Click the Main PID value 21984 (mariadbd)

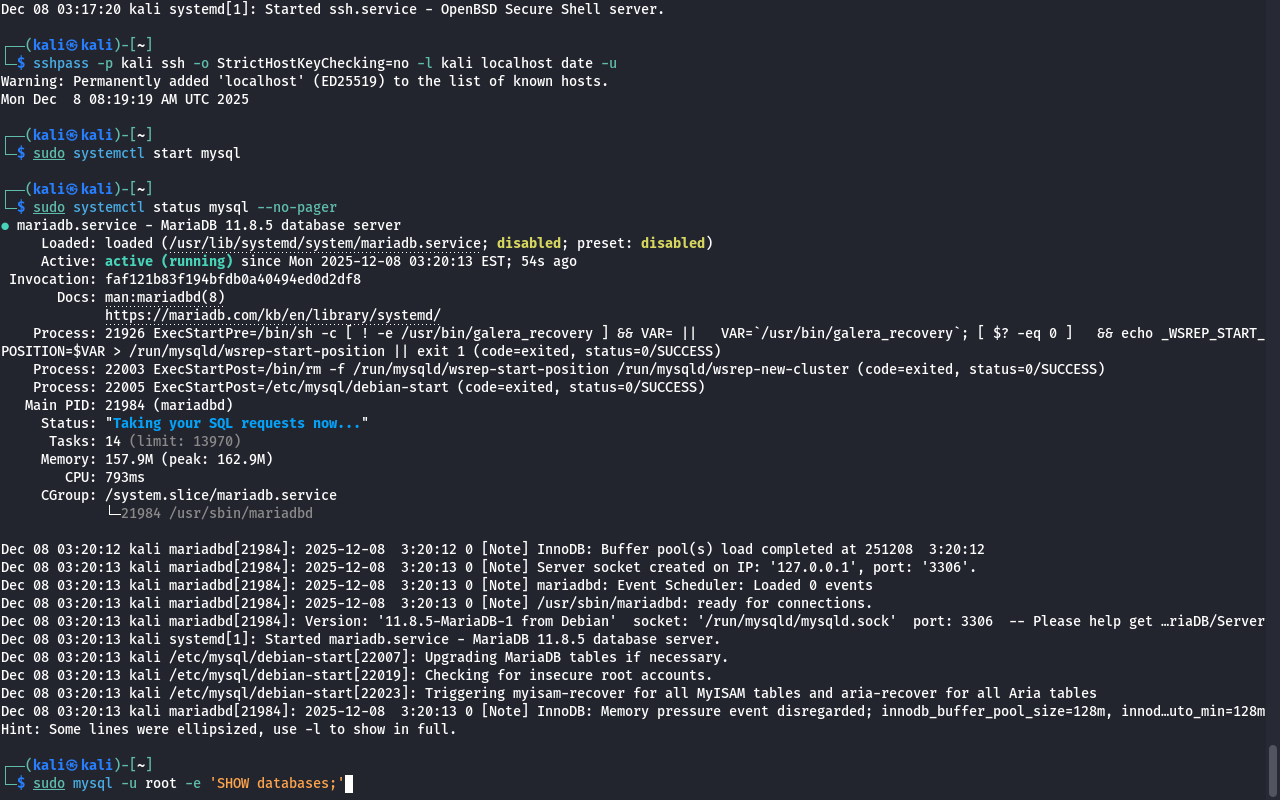(x=168, y=405)
